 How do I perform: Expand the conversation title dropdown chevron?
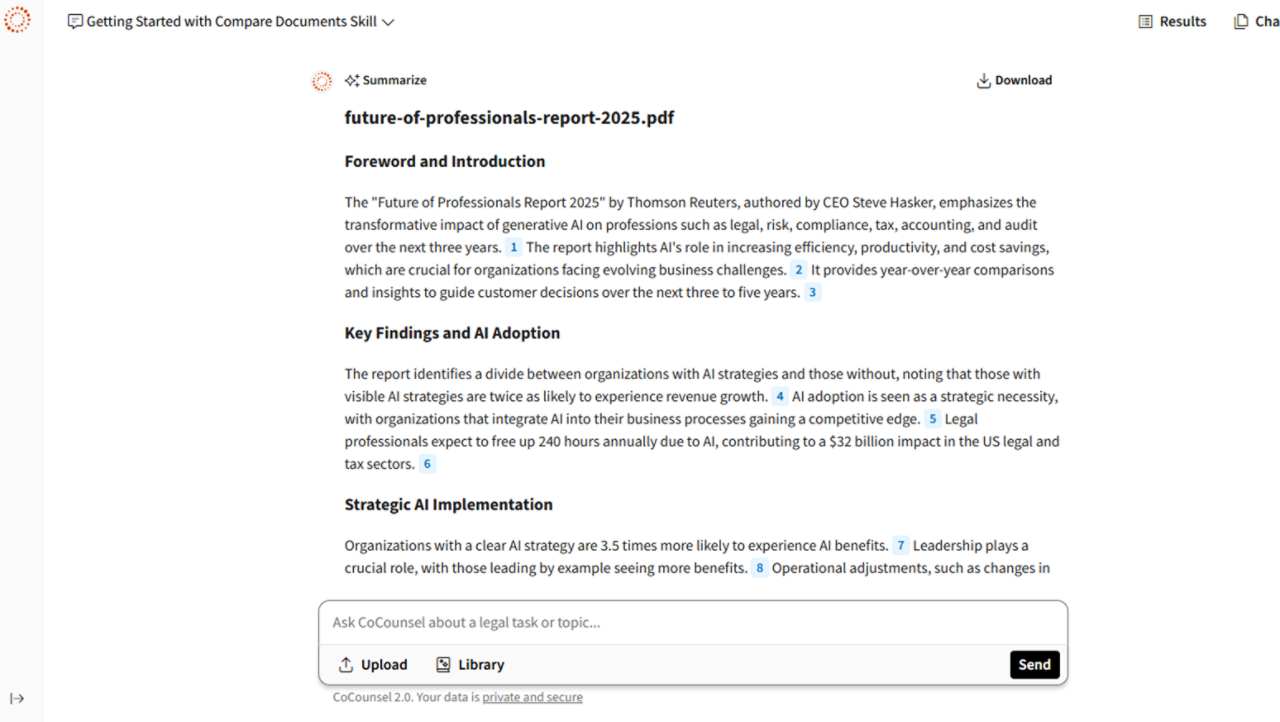[388, 22]
